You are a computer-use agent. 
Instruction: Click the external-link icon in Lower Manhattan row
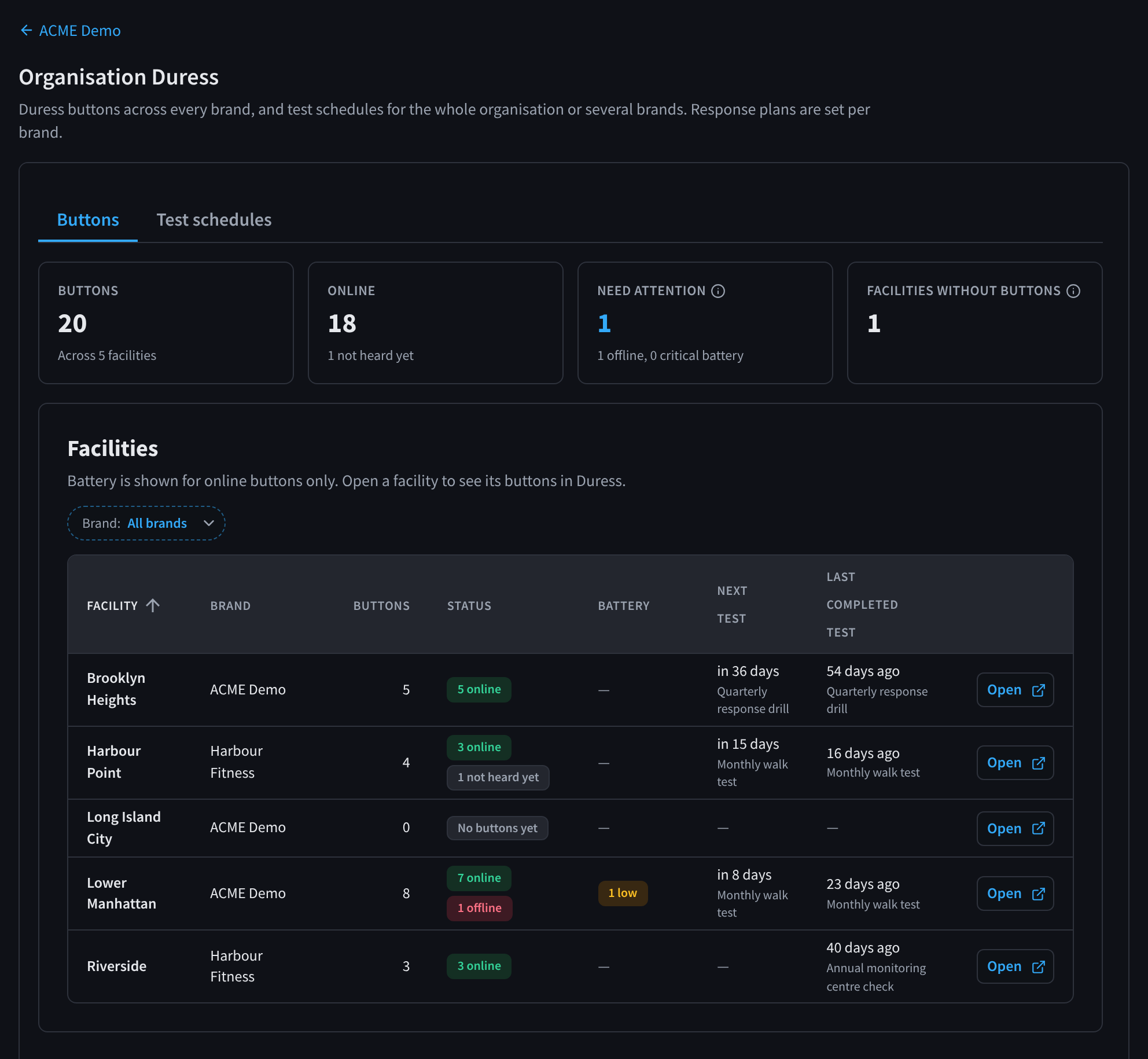[x=1039, y=893]
